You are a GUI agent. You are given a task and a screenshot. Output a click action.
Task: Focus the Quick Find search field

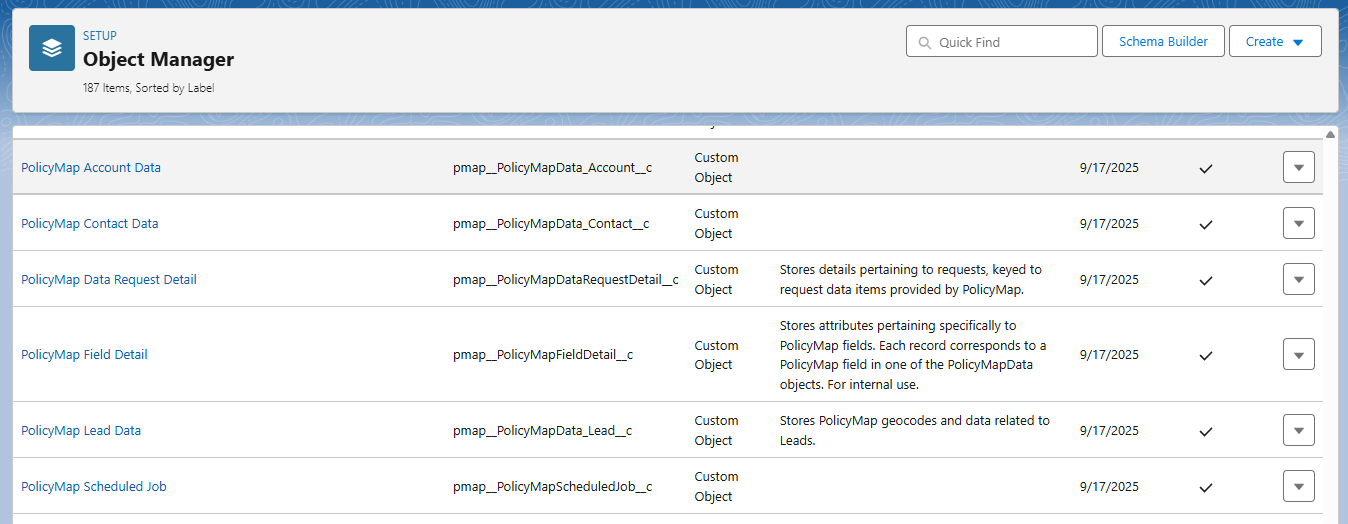[x=1012, y=42]
